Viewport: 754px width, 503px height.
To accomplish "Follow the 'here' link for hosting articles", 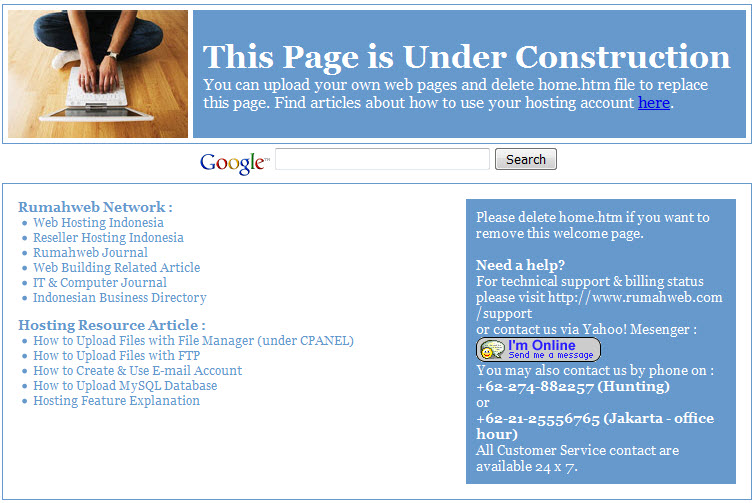I will (x=654, y=103).
